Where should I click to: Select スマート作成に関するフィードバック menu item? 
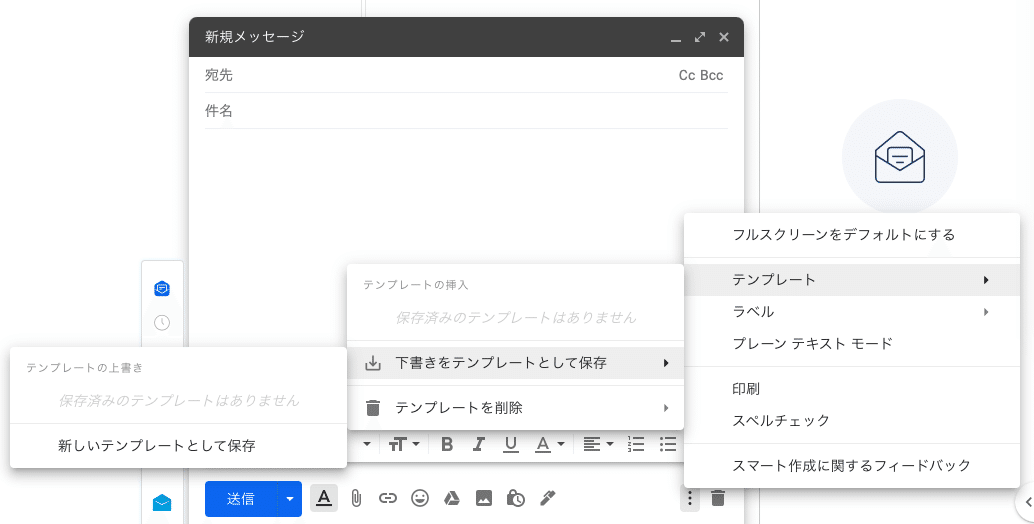pos(852,465)
